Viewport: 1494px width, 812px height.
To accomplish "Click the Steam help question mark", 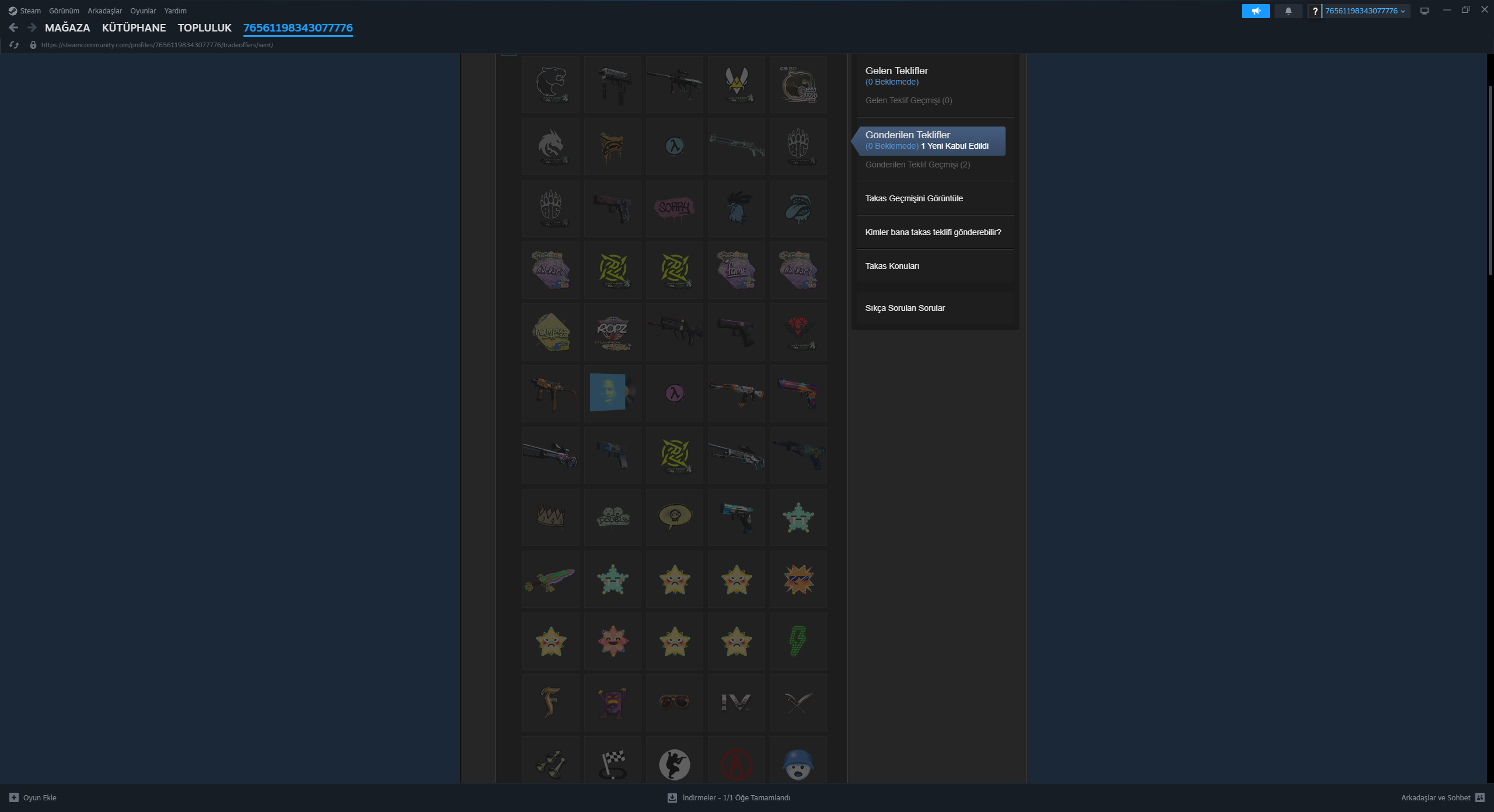I will click(1315, 11).
